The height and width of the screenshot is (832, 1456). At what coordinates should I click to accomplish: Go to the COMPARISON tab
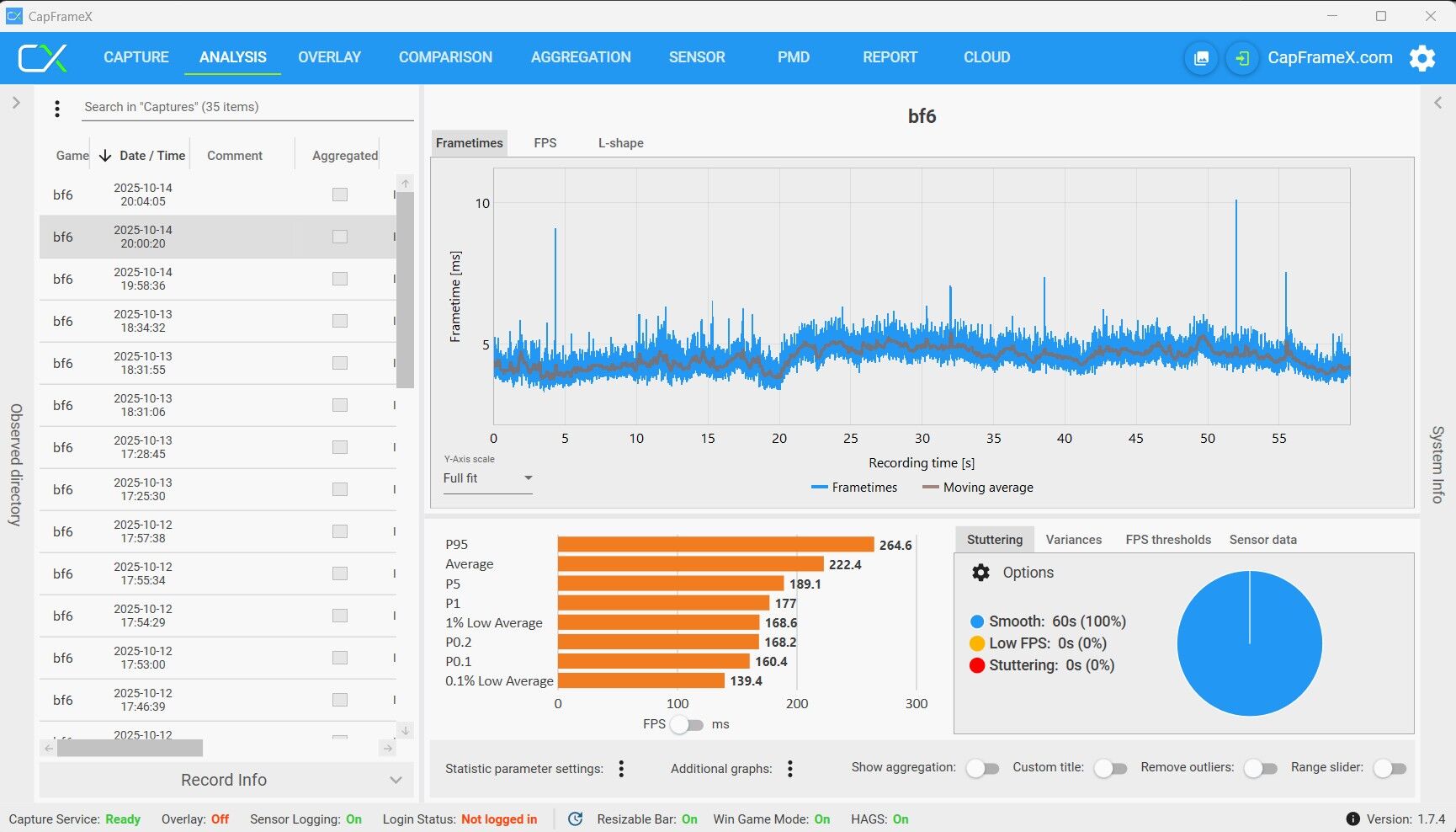pos(445,57)
